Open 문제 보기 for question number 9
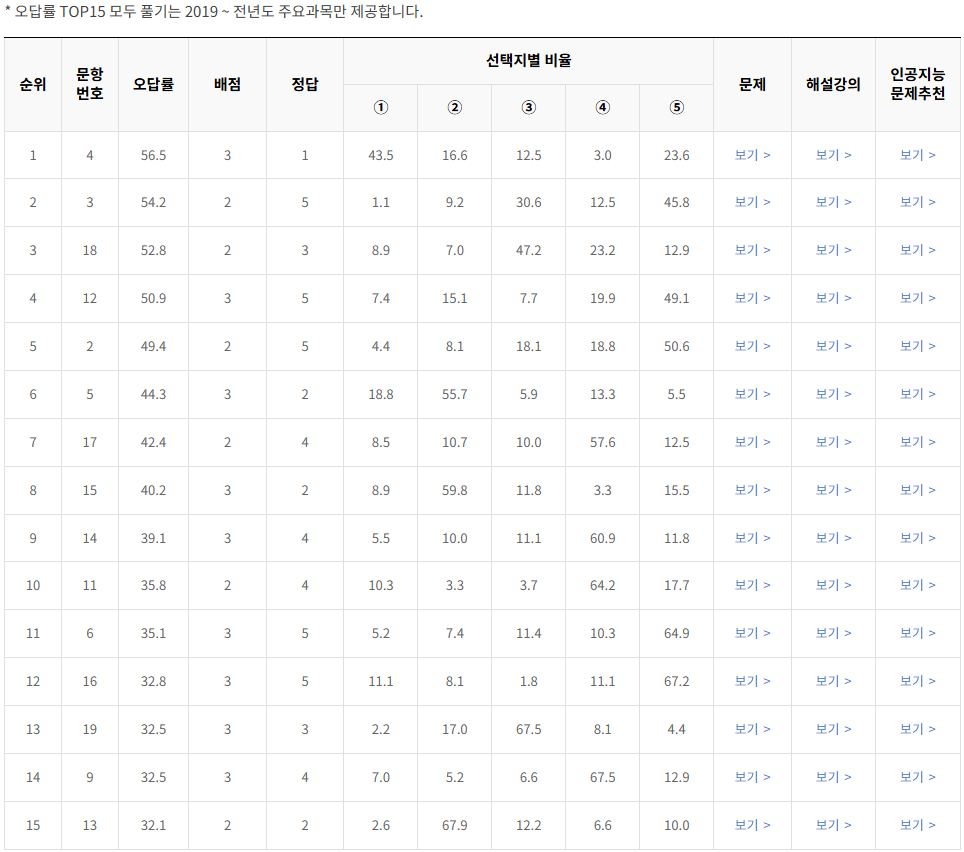 coord(752,777)
